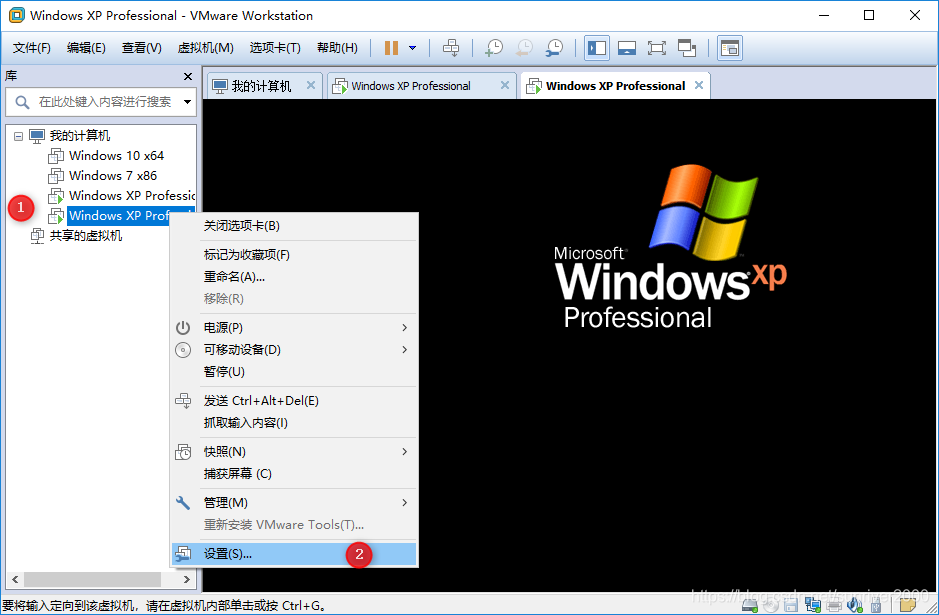
Task: Enter full screen mode toolbar icon
Action: pyautogui.click(x=656, y=48)
